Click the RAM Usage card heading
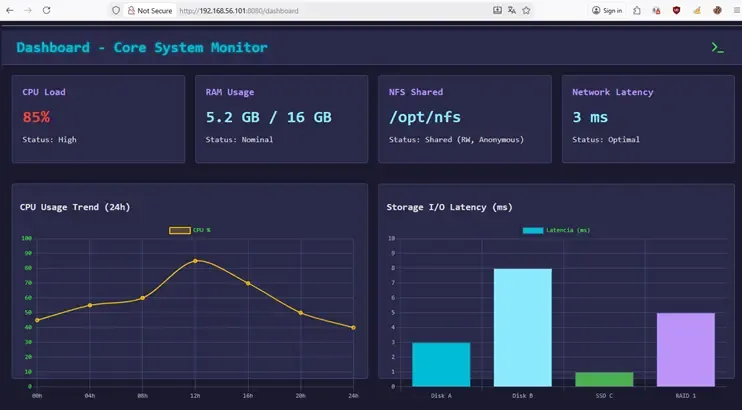The height and width of the screenshot is (410, 742). click(230, 92)
